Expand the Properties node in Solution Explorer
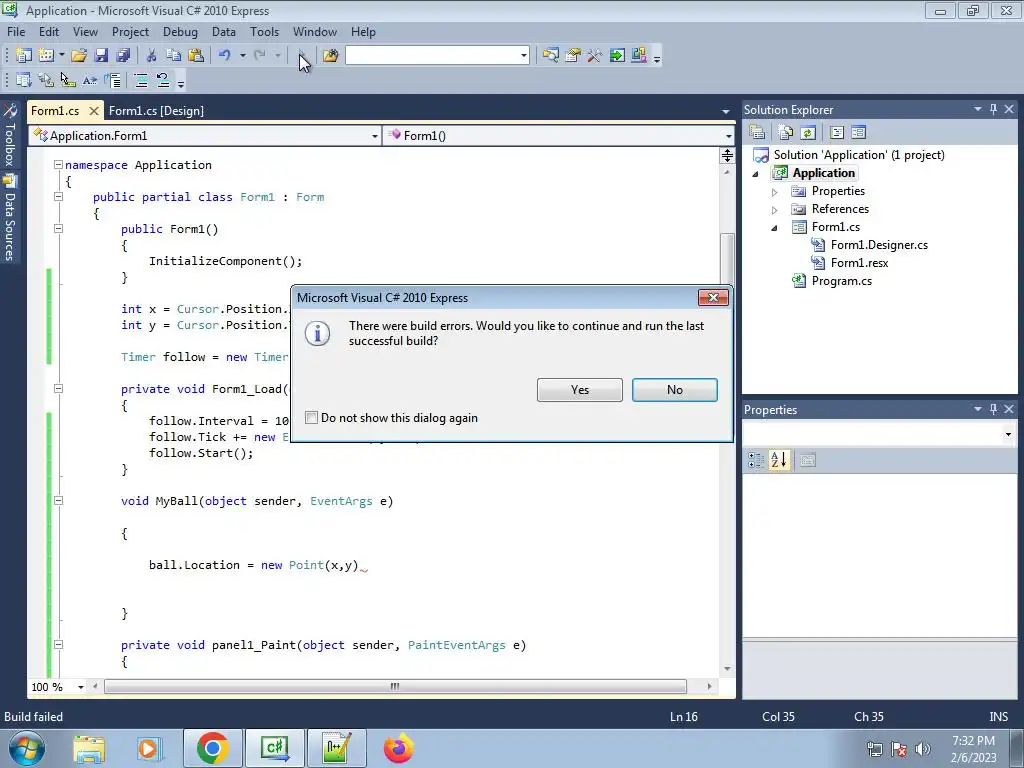The height and width of the screenshot is (768, 1024). tap(775, 192)
